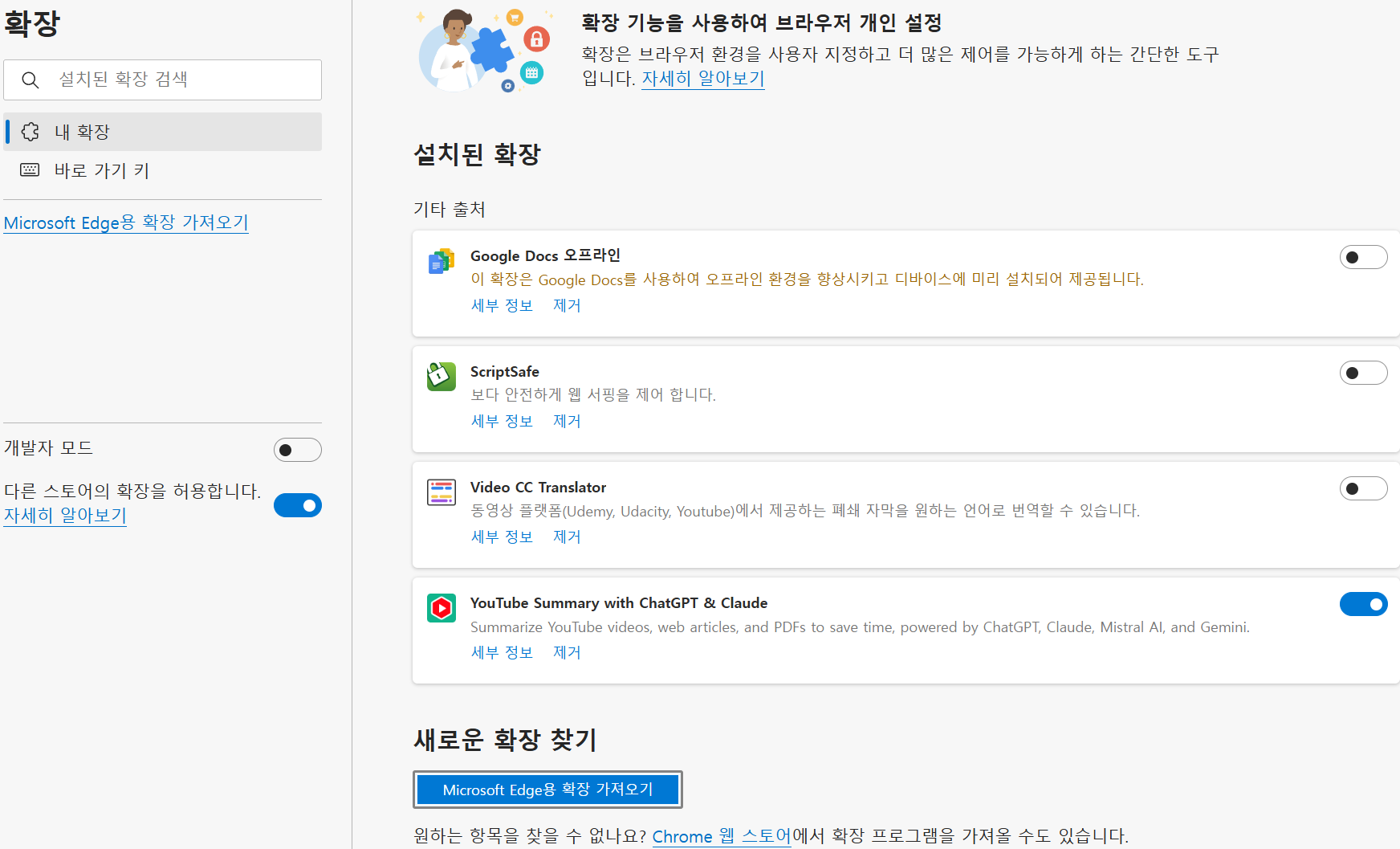The image size is (1400, 849).
Task: Click 제거 for Video CC Translator
Action: point(567,537)
